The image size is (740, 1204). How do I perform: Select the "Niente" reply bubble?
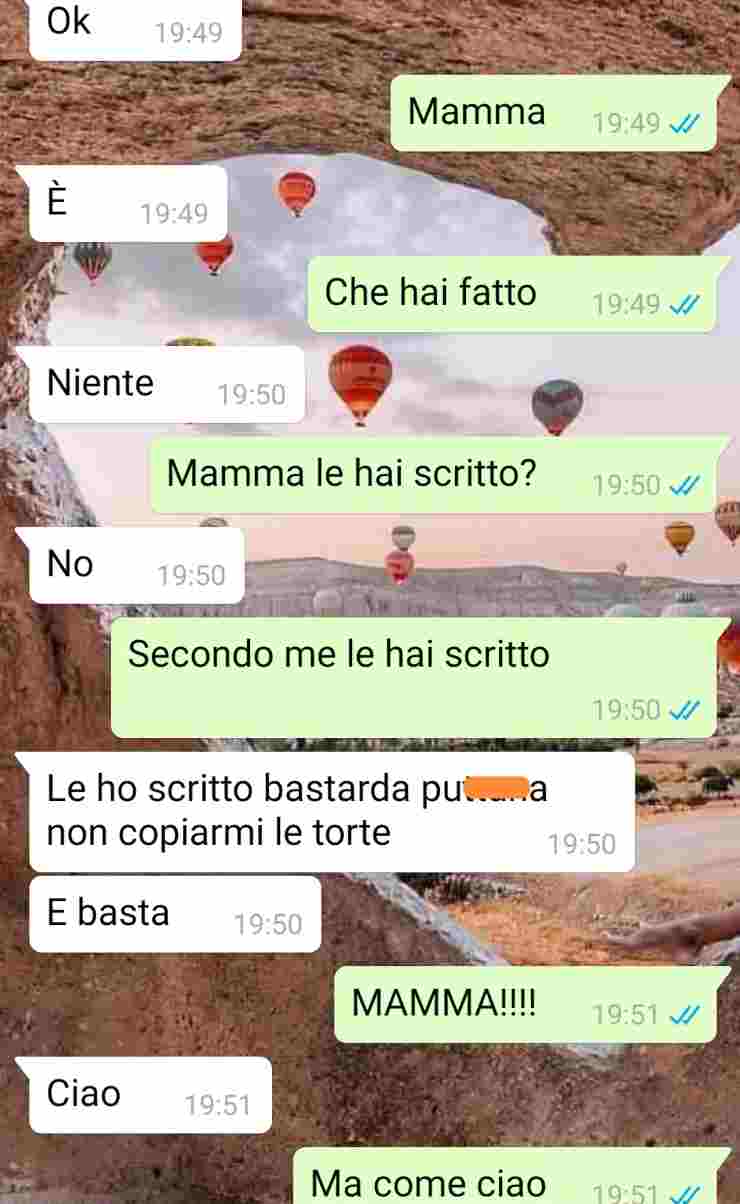[x=166, y=385]
